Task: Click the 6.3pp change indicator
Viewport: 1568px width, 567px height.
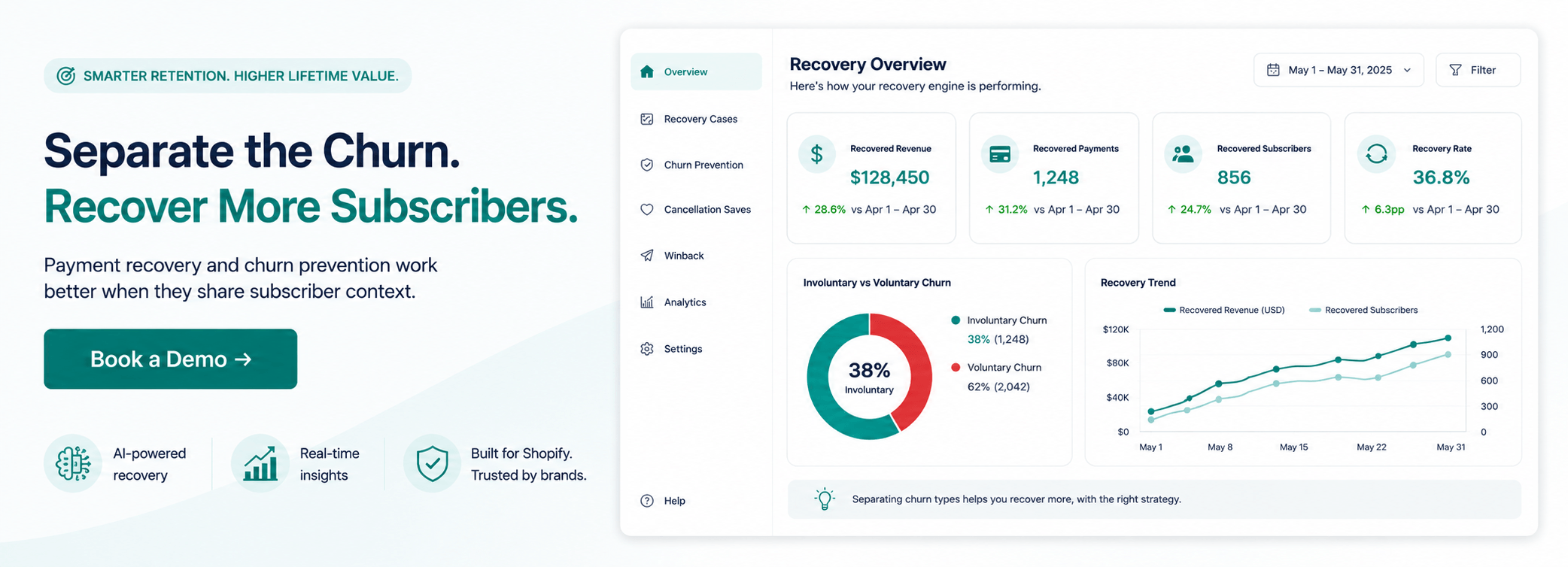Action: [1383, 210]
